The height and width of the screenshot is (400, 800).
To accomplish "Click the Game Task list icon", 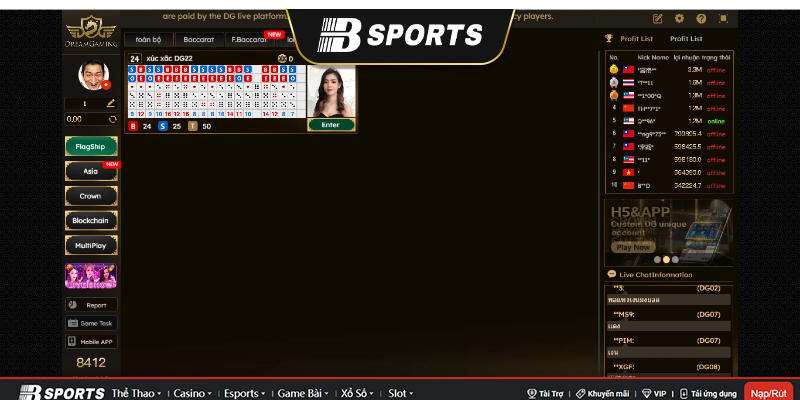I will tap(72, 323).
